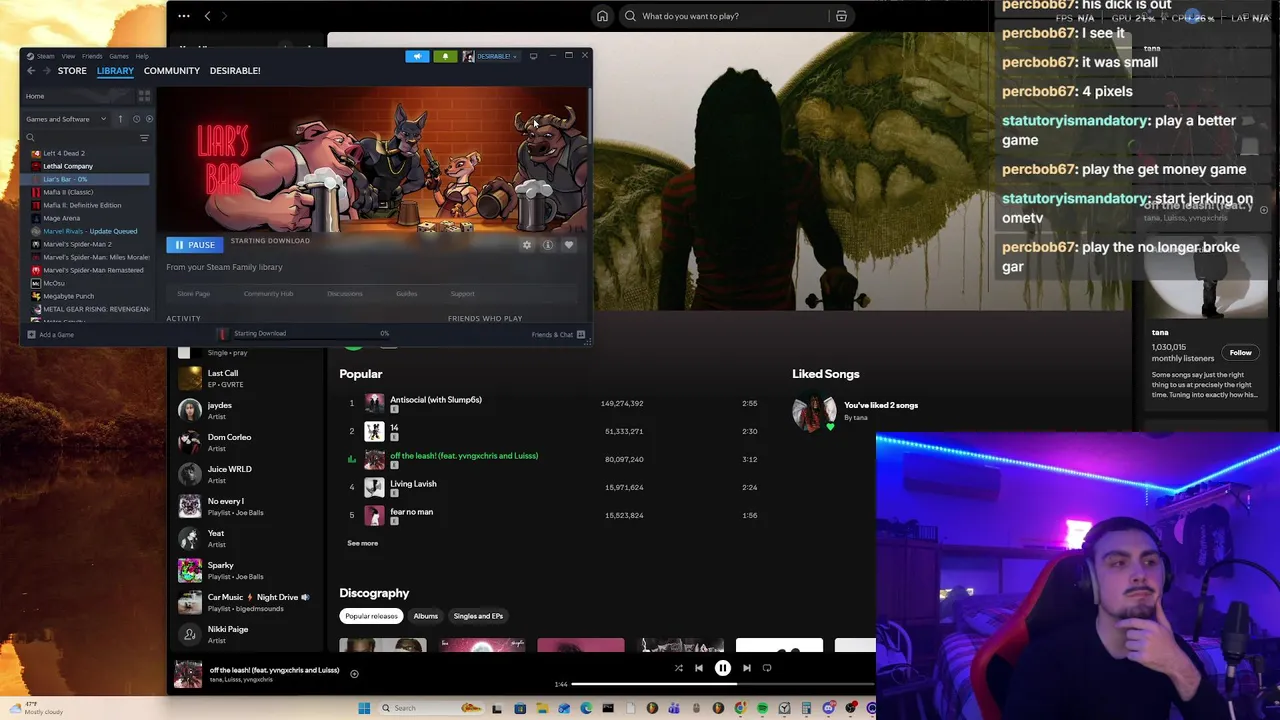This screenshot has width=1280, height=720.
Task: Toggle shuffle in Spotify player
Action: pos(678,668)
